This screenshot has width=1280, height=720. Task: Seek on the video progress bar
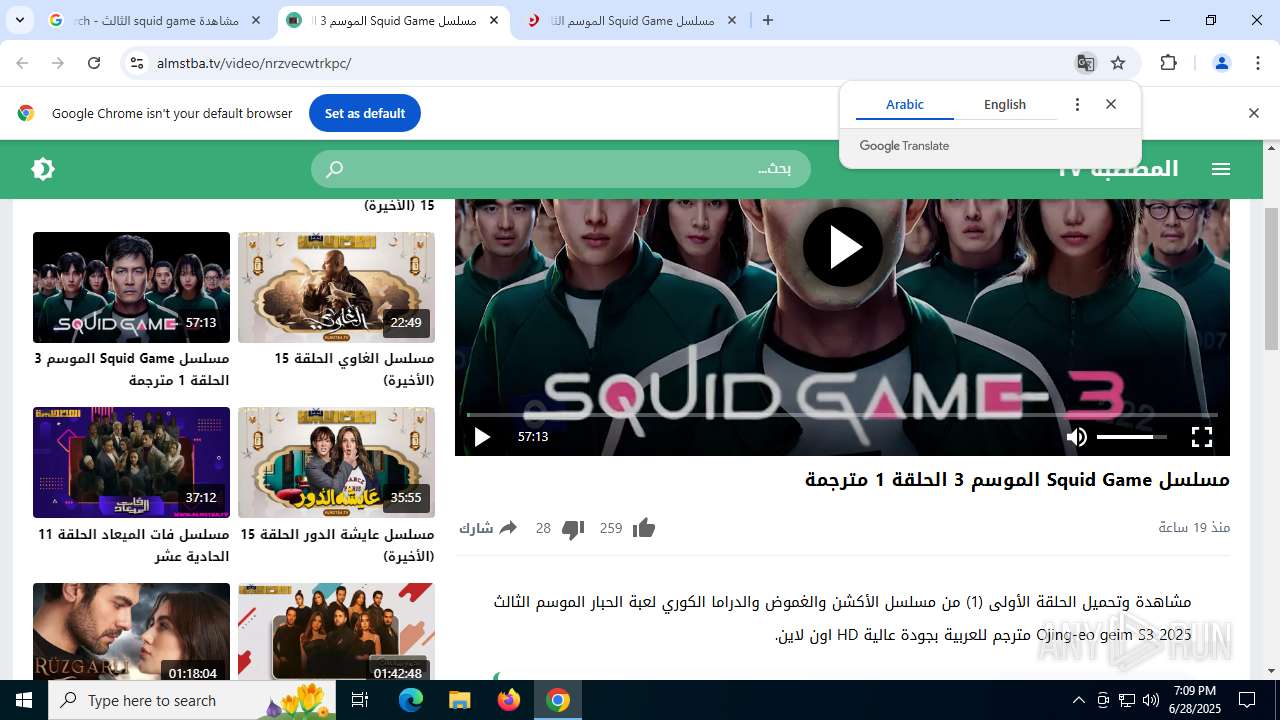pyautogui.click(x=842, y=414)
